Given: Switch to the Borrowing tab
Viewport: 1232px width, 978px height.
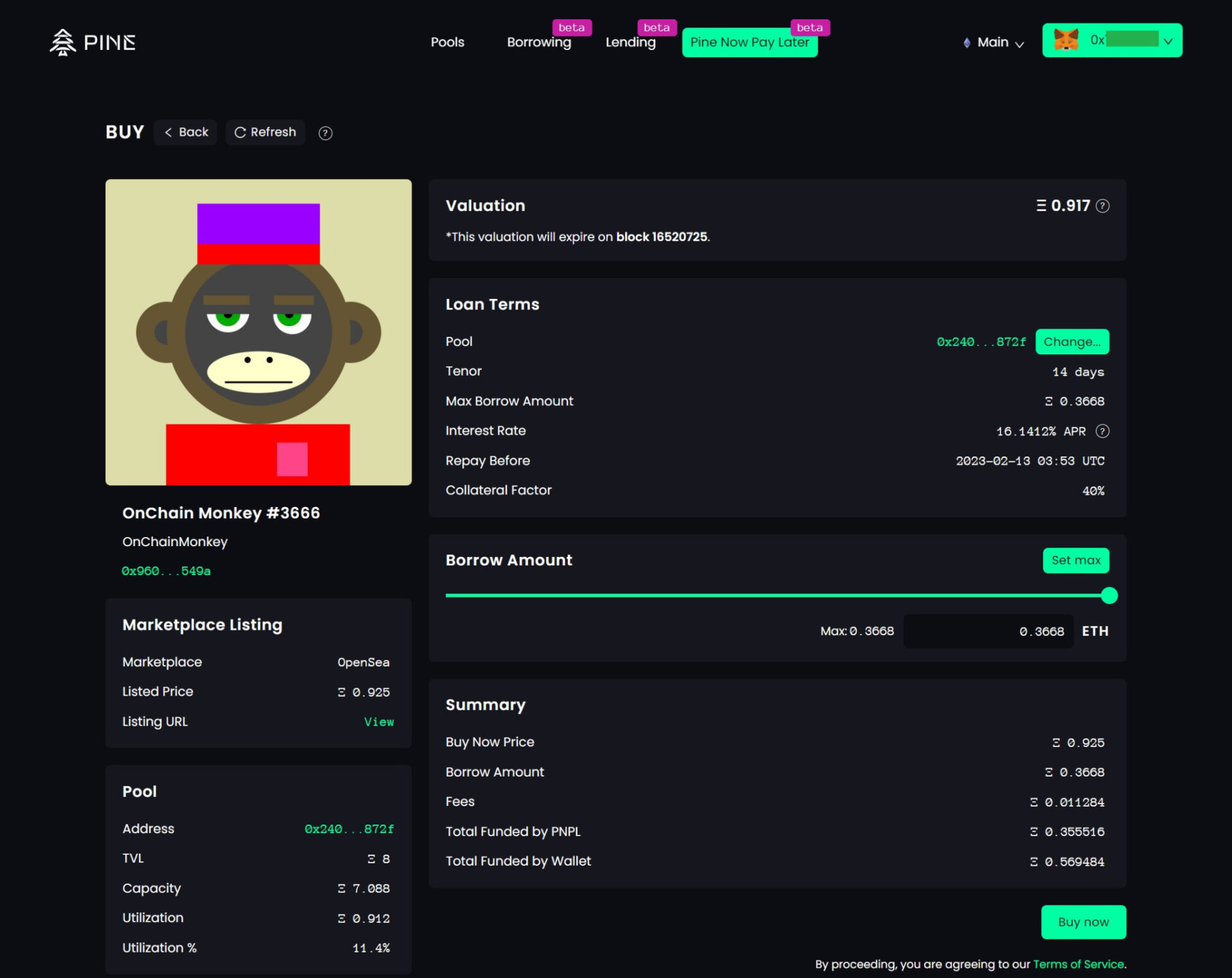Looking at the screenshot, I should tap(538, 42).
